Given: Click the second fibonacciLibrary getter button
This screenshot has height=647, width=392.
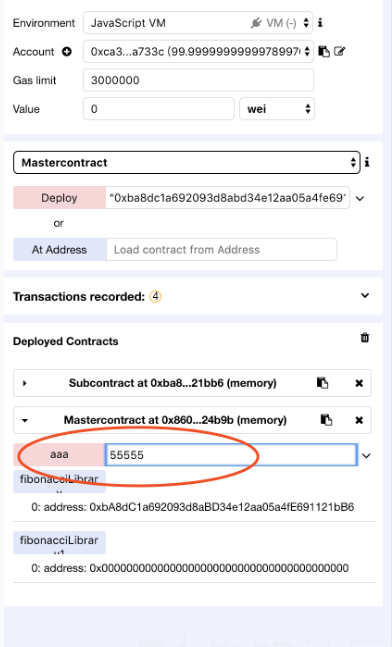Looking at the screenshot, I should point(59,543).
